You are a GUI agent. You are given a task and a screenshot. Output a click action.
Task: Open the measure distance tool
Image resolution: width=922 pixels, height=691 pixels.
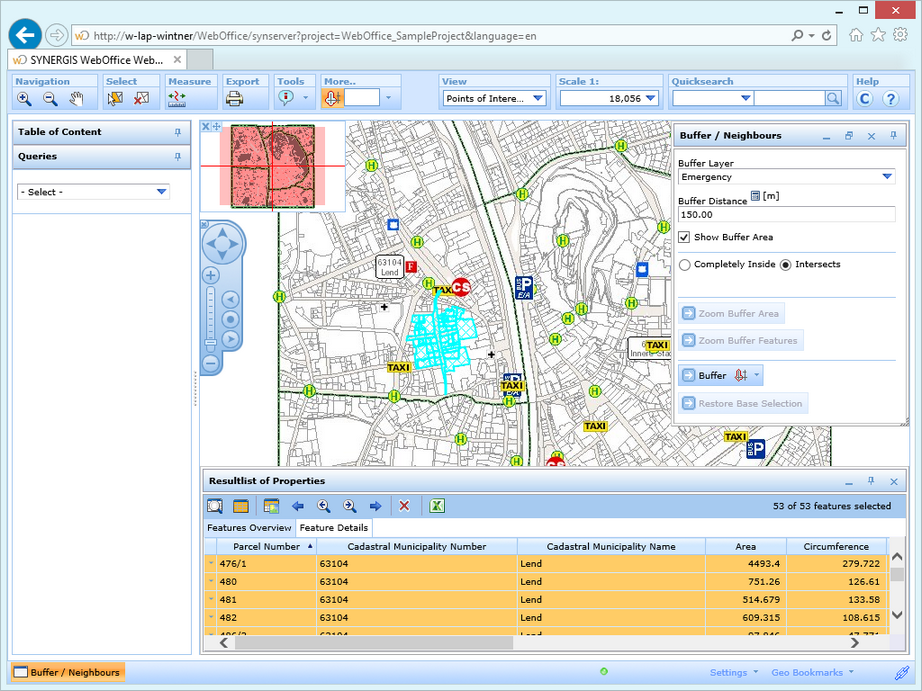click(x=177, y=98)
